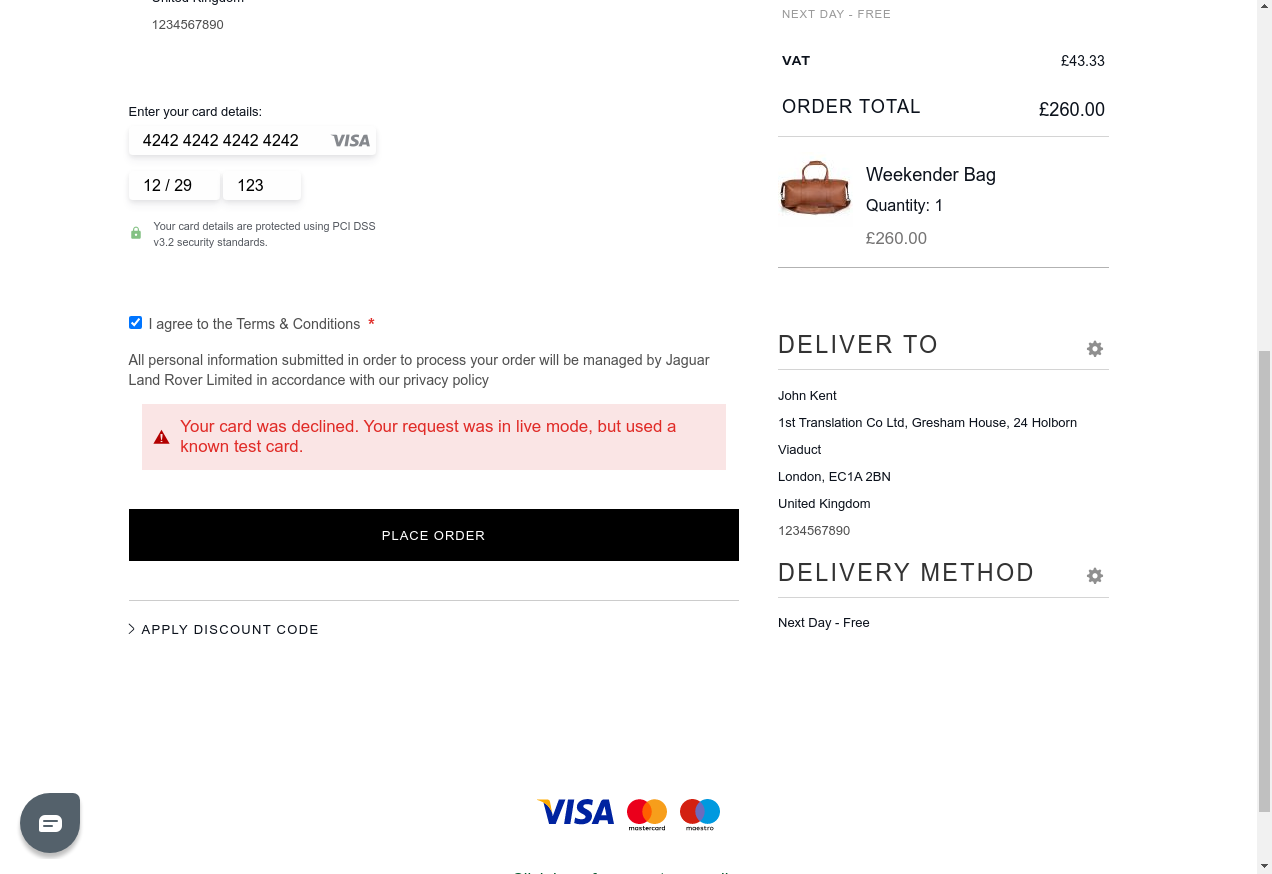Click the Weekender Bag thumbnail image
Viewport: 1272px width, 874px height.
click(815, 188)
